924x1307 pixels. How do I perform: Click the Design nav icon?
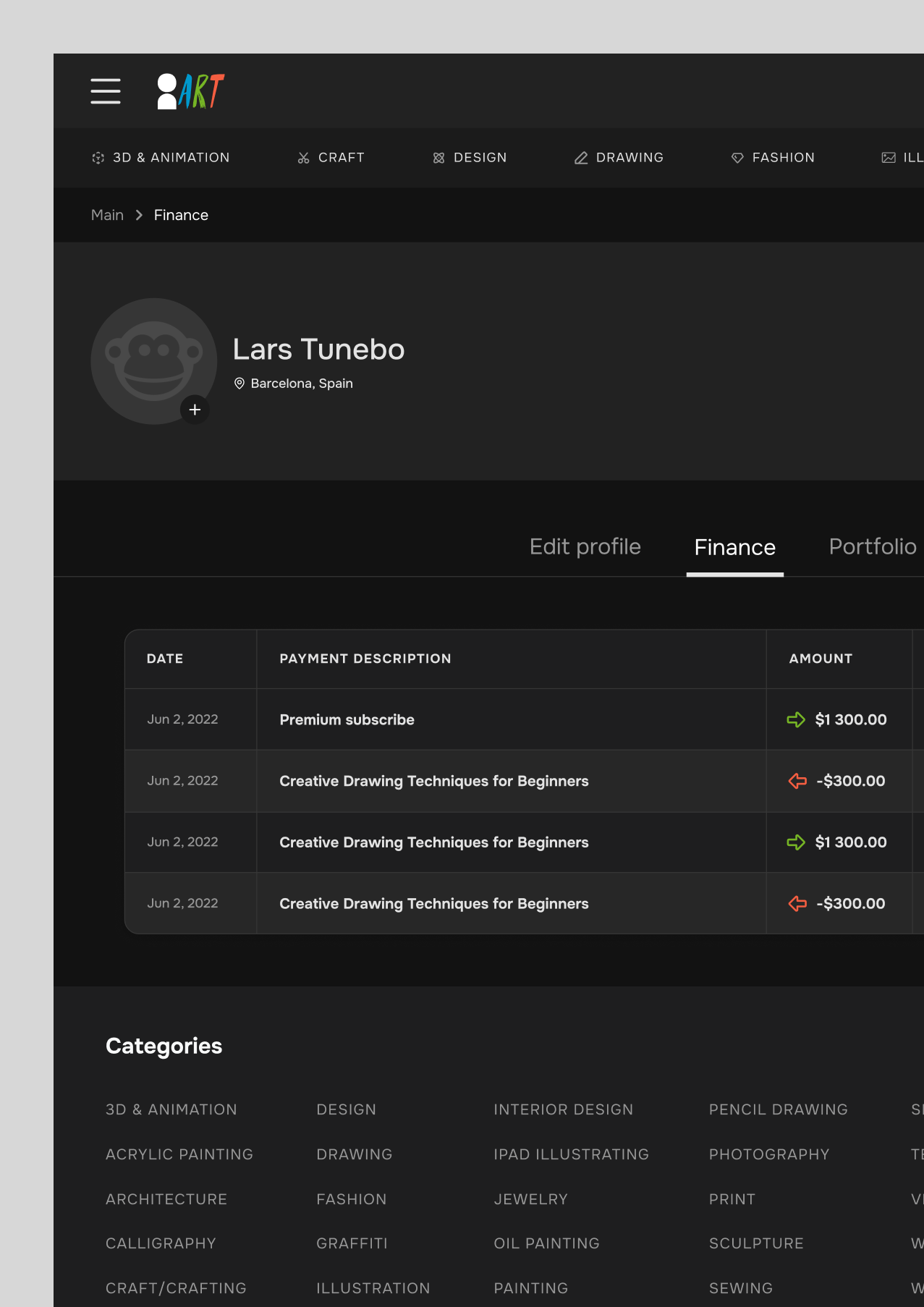click(438, 158)
